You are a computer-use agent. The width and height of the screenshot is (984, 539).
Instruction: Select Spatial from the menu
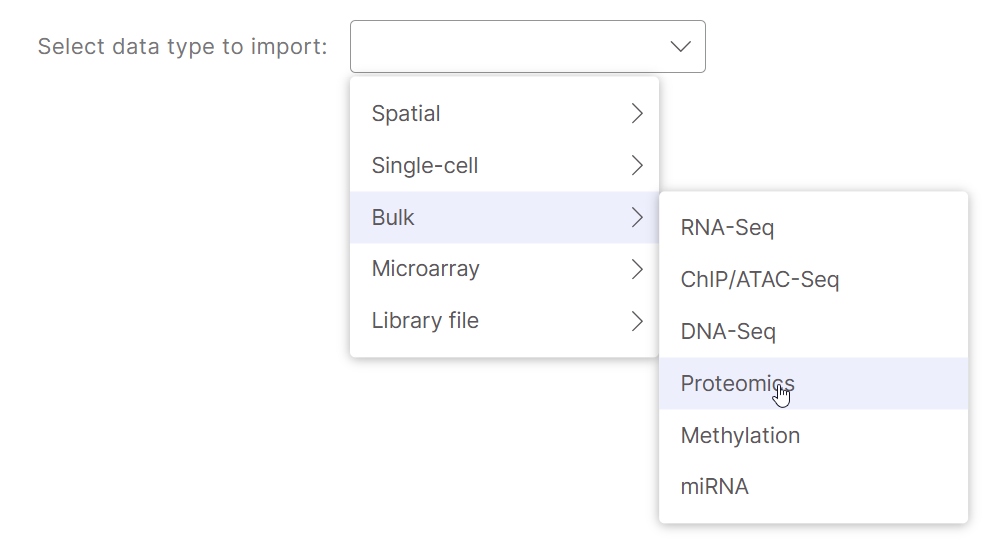pyautogui.click(x=406, y=114)
